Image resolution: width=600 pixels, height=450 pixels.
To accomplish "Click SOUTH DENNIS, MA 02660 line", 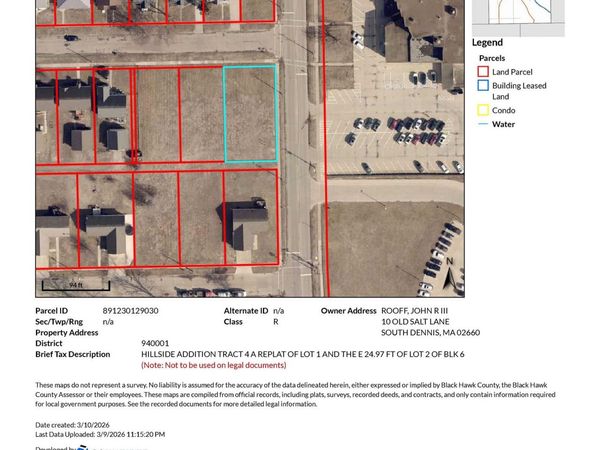I will [430, 333].
